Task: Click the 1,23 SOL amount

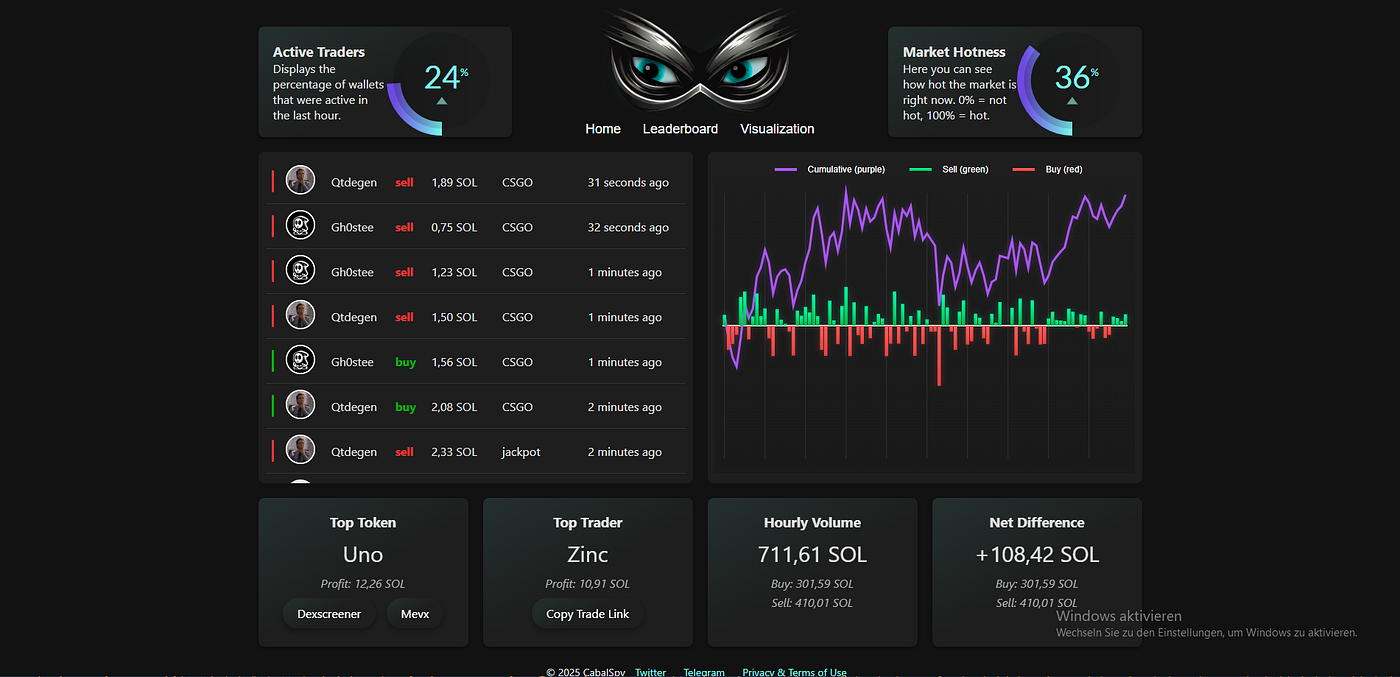Action: point(454,273)
